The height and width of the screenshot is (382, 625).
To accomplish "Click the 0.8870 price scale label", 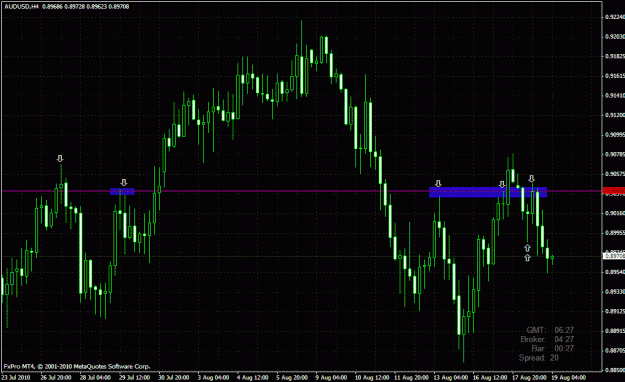I will [614, 350].
